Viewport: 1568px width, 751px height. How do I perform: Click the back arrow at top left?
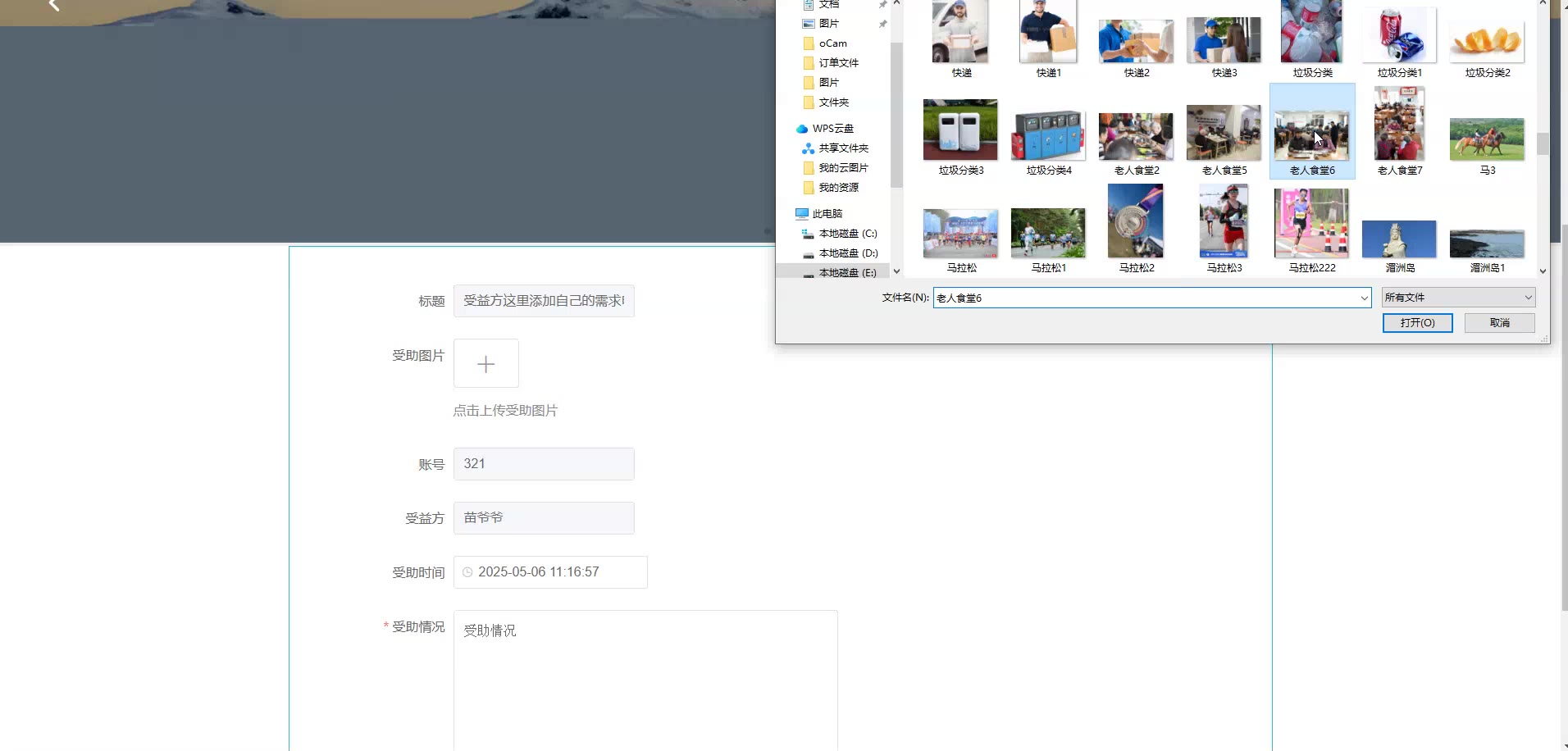(54, 6)
